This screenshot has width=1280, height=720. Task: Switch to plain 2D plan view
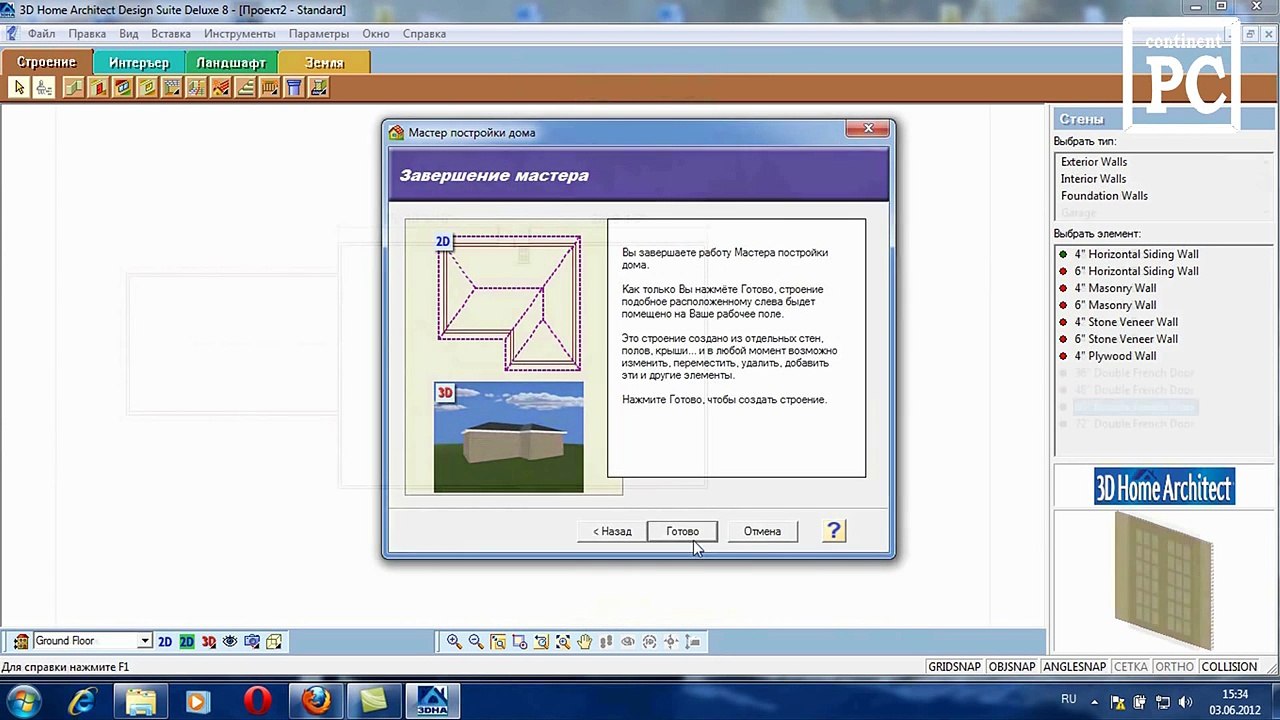165,642
